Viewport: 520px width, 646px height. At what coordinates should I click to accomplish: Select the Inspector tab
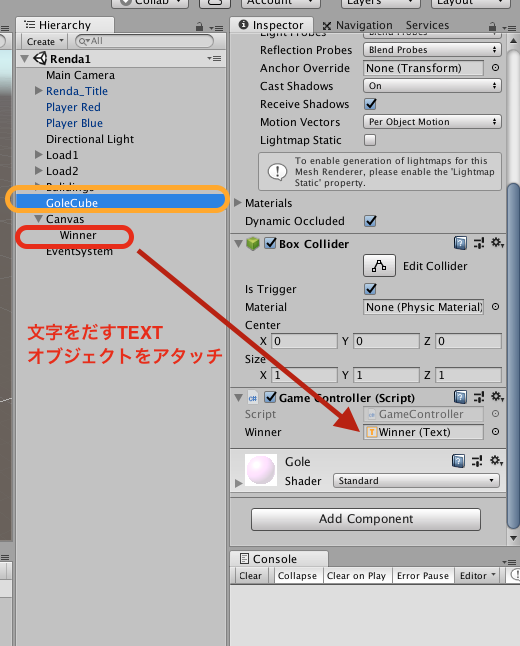[272, 25]
